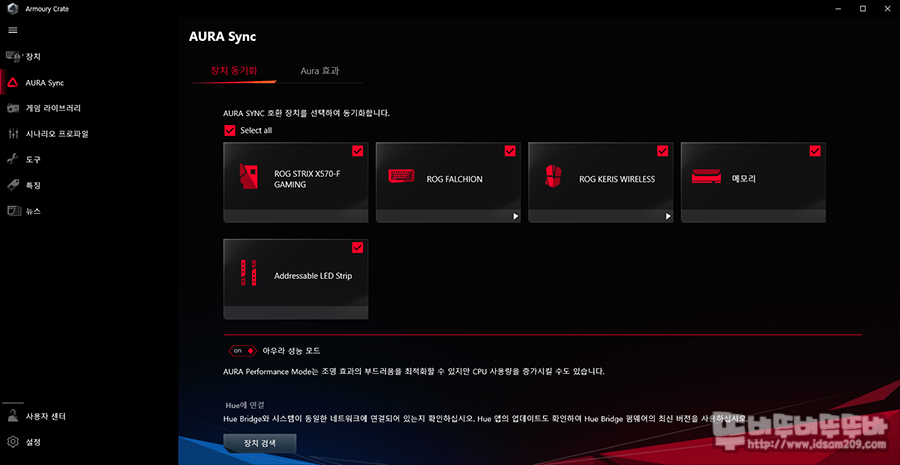Screen dimensions: 900x465
Task: Select the 메모리 device label
Action: coord(744,179)
